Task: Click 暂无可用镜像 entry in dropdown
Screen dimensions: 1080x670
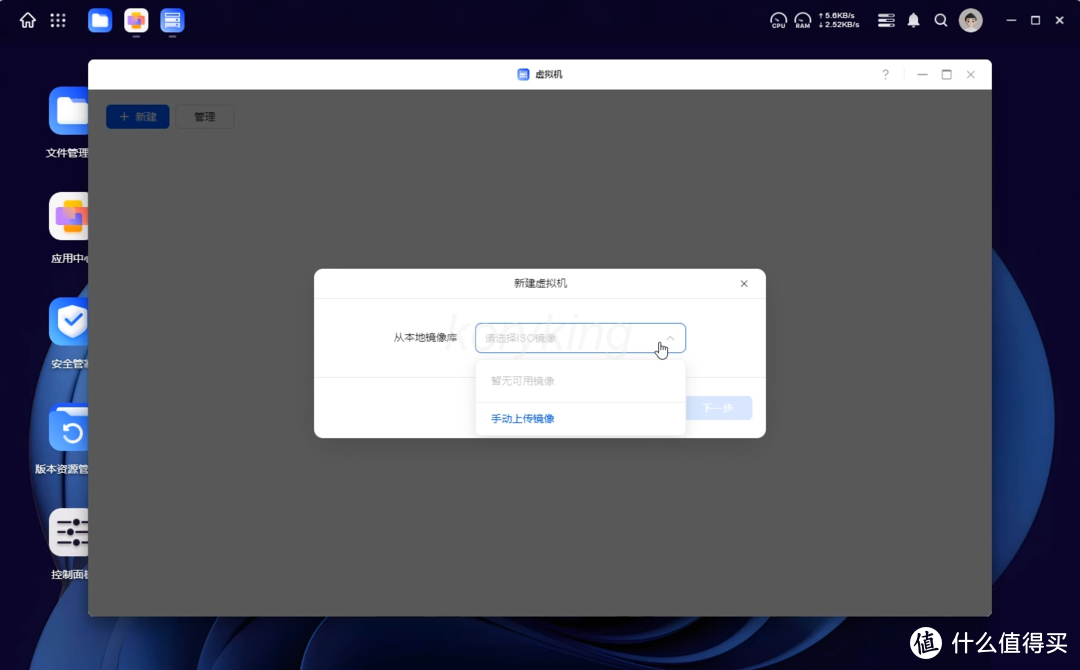Action: (x=521, y=380)
